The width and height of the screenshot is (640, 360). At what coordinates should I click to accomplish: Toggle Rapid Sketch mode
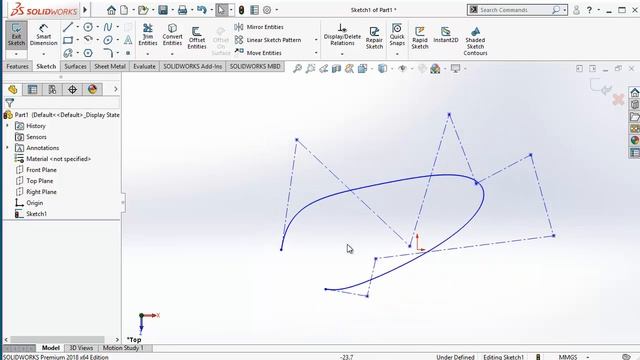click(x=420, y=38)
